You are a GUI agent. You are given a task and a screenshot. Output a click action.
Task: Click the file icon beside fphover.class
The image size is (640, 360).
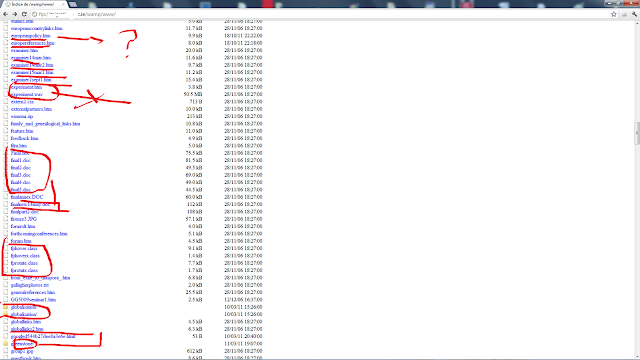click(6, 249)
